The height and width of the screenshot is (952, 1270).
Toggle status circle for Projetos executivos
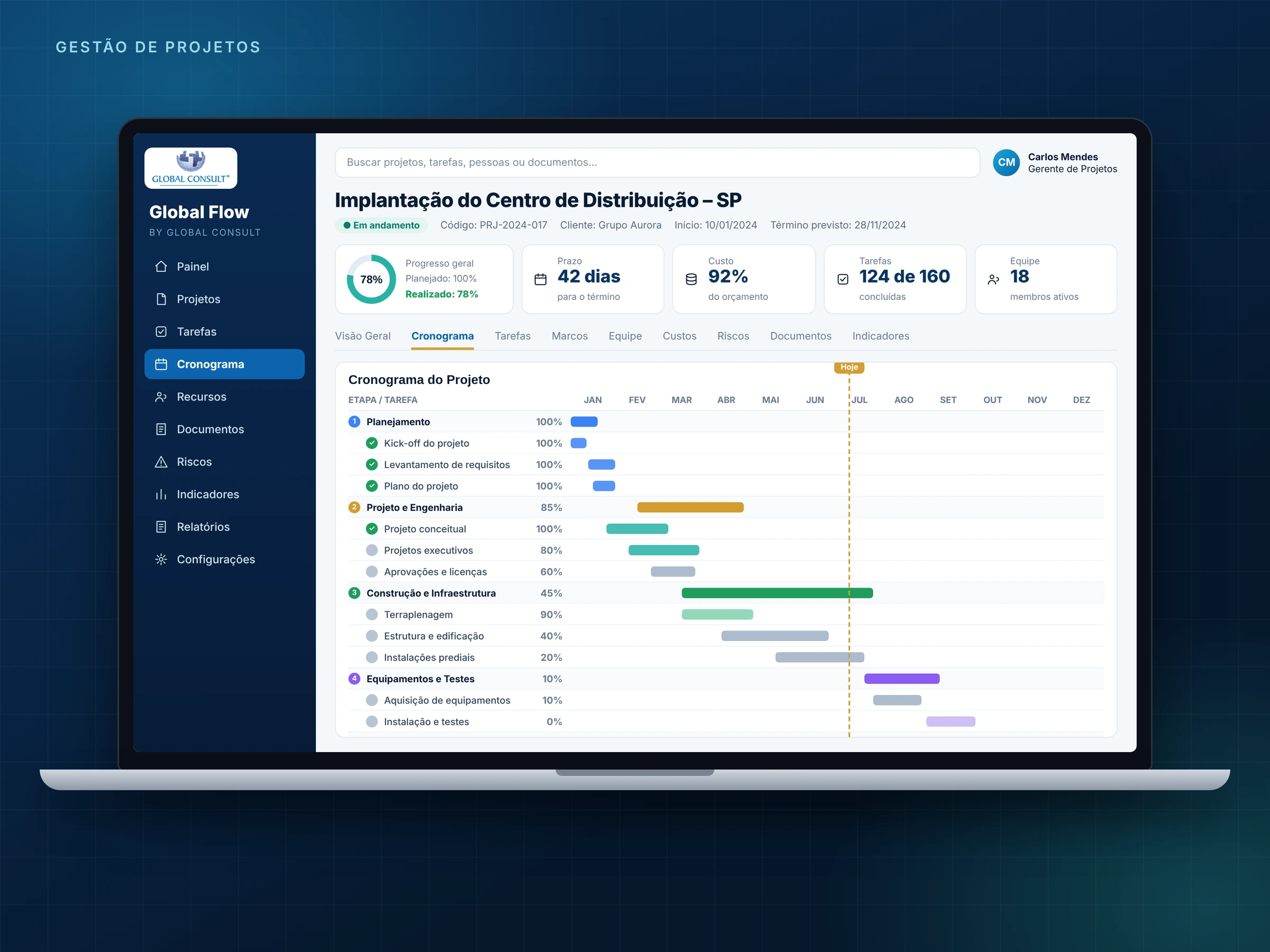372,551
